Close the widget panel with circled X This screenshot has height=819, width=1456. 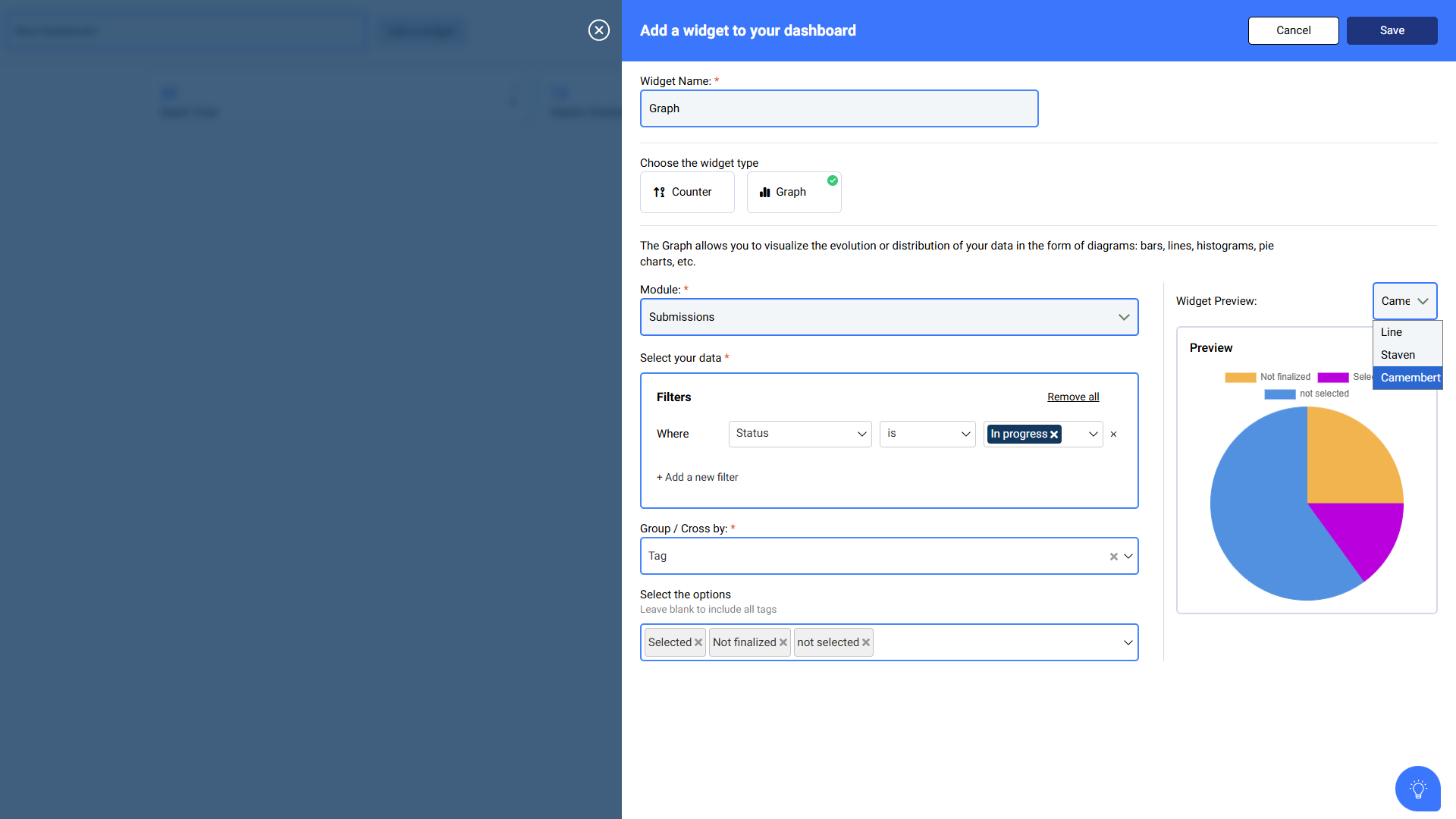point(598,30)
